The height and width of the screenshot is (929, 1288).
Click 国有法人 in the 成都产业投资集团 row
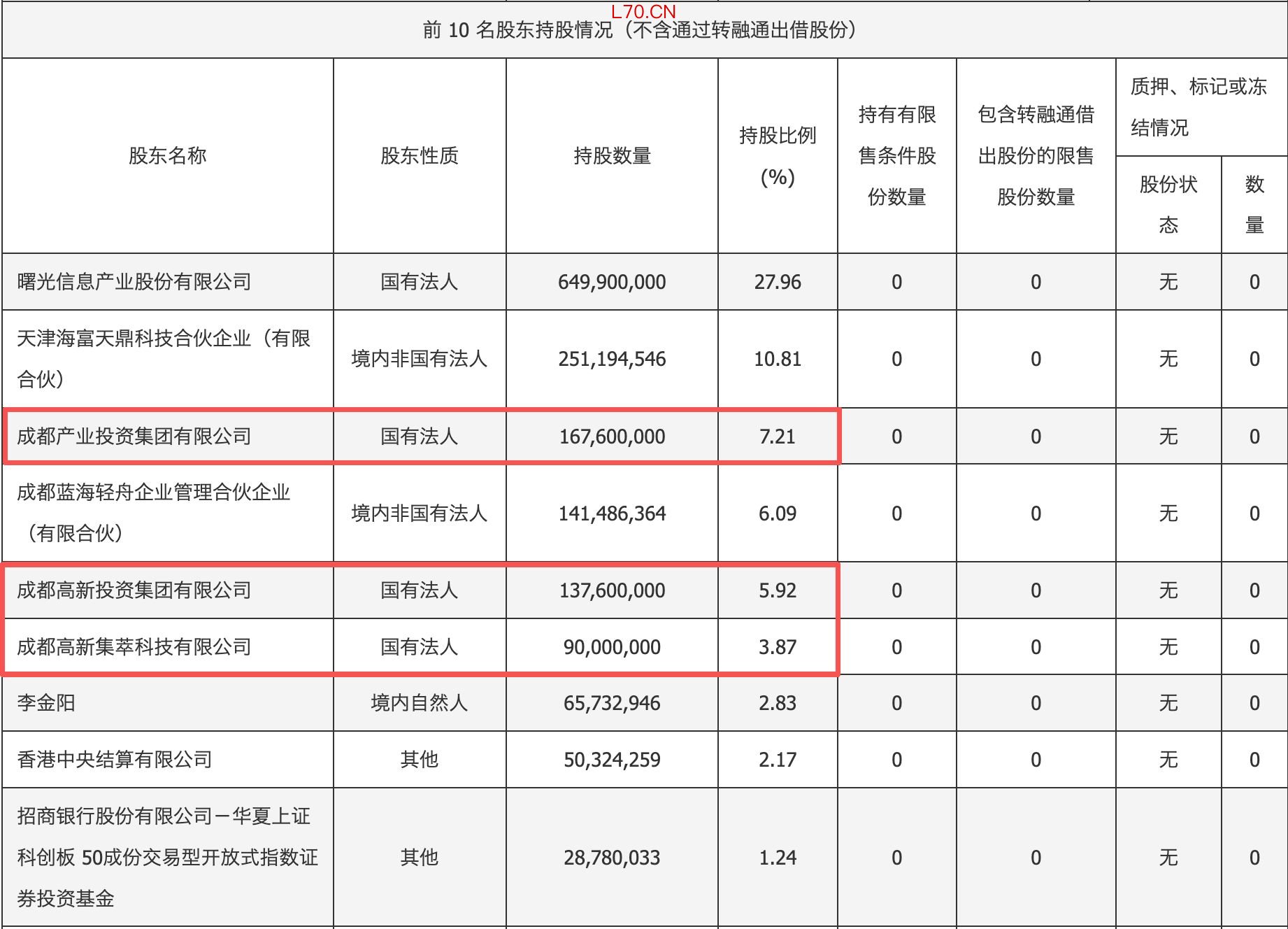pyautogui.click(x=420, y=437)
